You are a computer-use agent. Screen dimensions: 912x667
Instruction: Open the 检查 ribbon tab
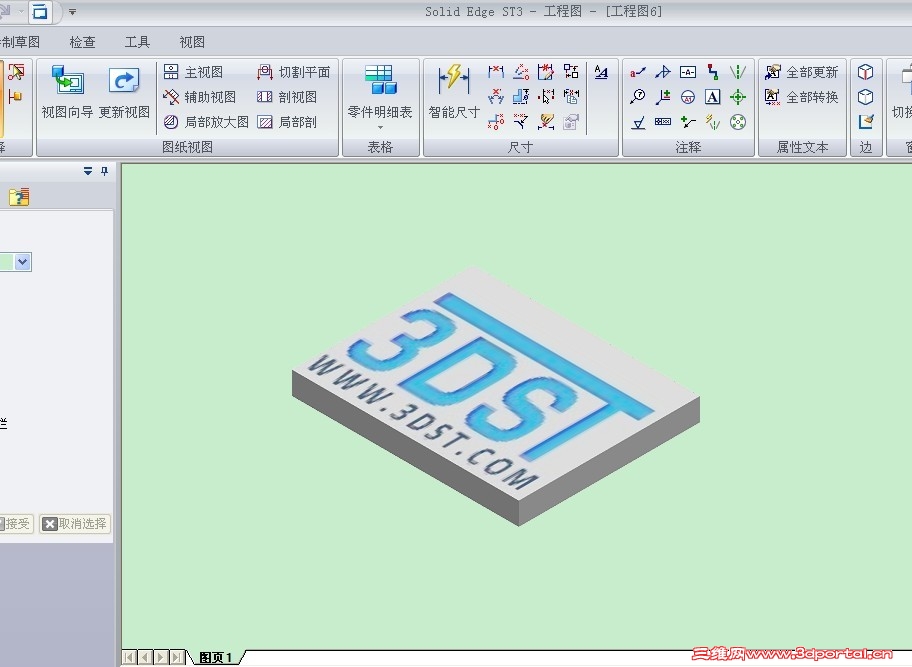[x=83, y=42]
